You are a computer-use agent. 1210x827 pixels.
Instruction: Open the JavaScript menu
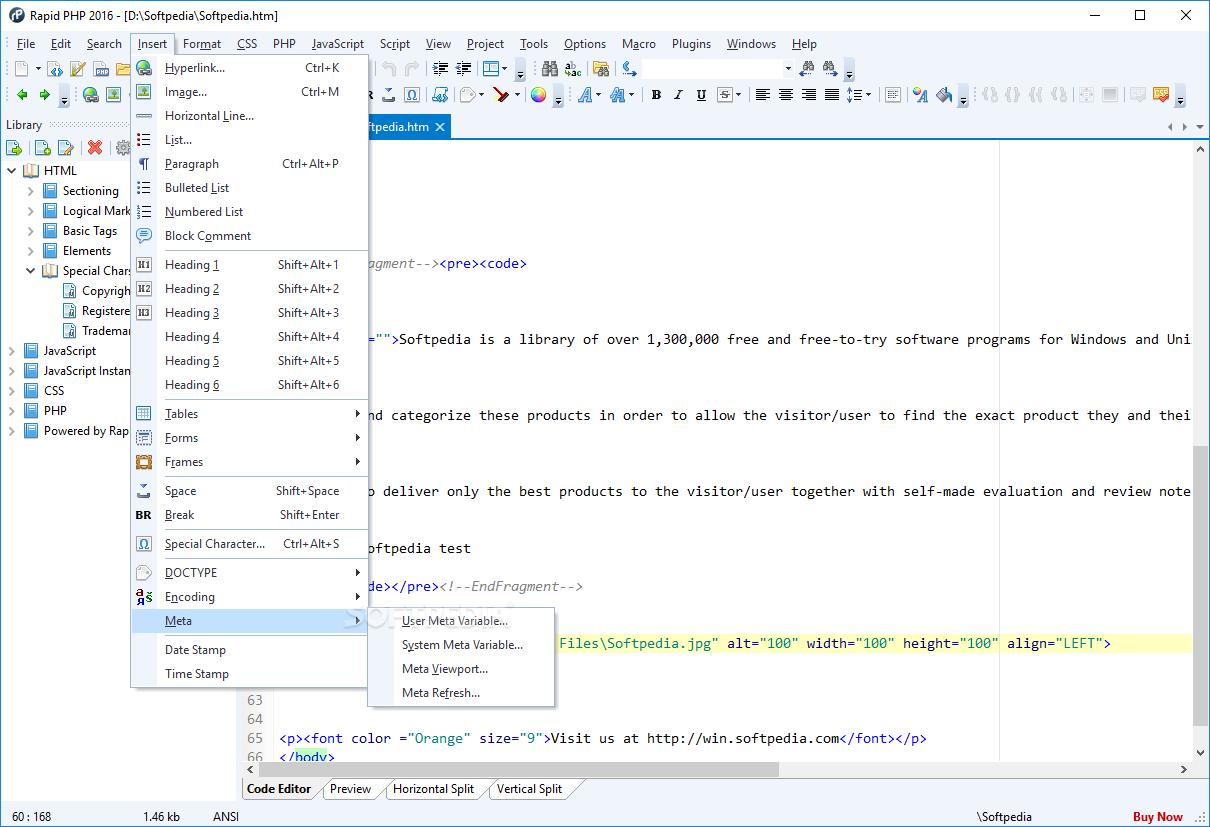(x=338, y=44)
